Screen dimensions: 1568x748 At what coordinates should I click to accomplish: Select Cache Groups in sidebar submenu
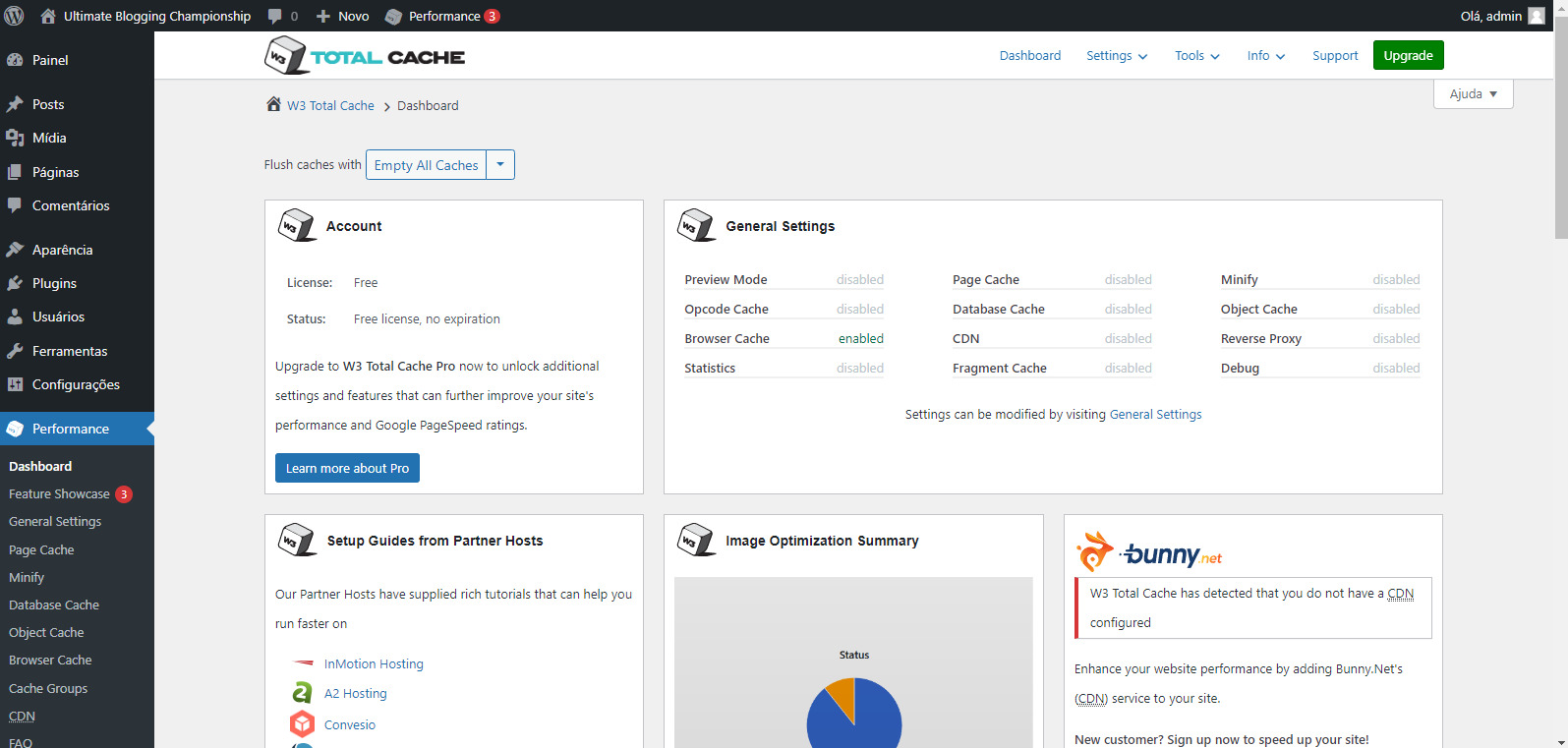(x=48, y=689)
